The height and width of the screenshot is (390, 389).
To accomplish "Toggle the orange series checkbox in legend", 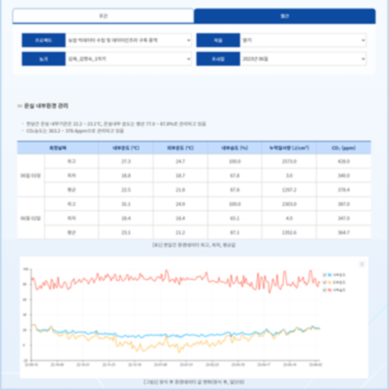I will pos(324,282).
